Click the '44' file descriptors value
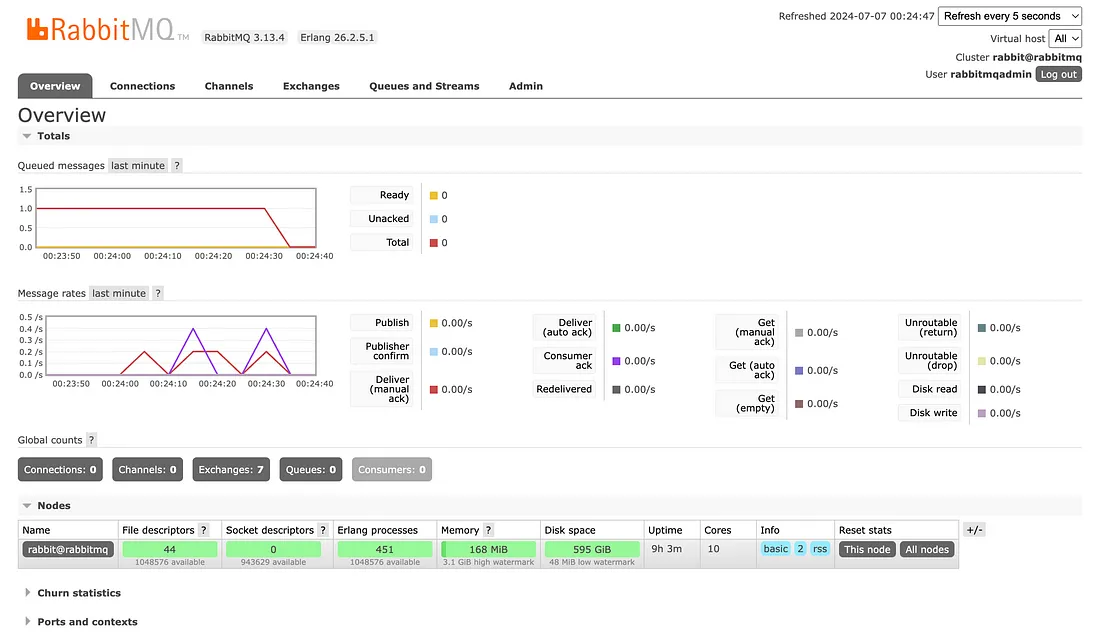 point(170,549)
